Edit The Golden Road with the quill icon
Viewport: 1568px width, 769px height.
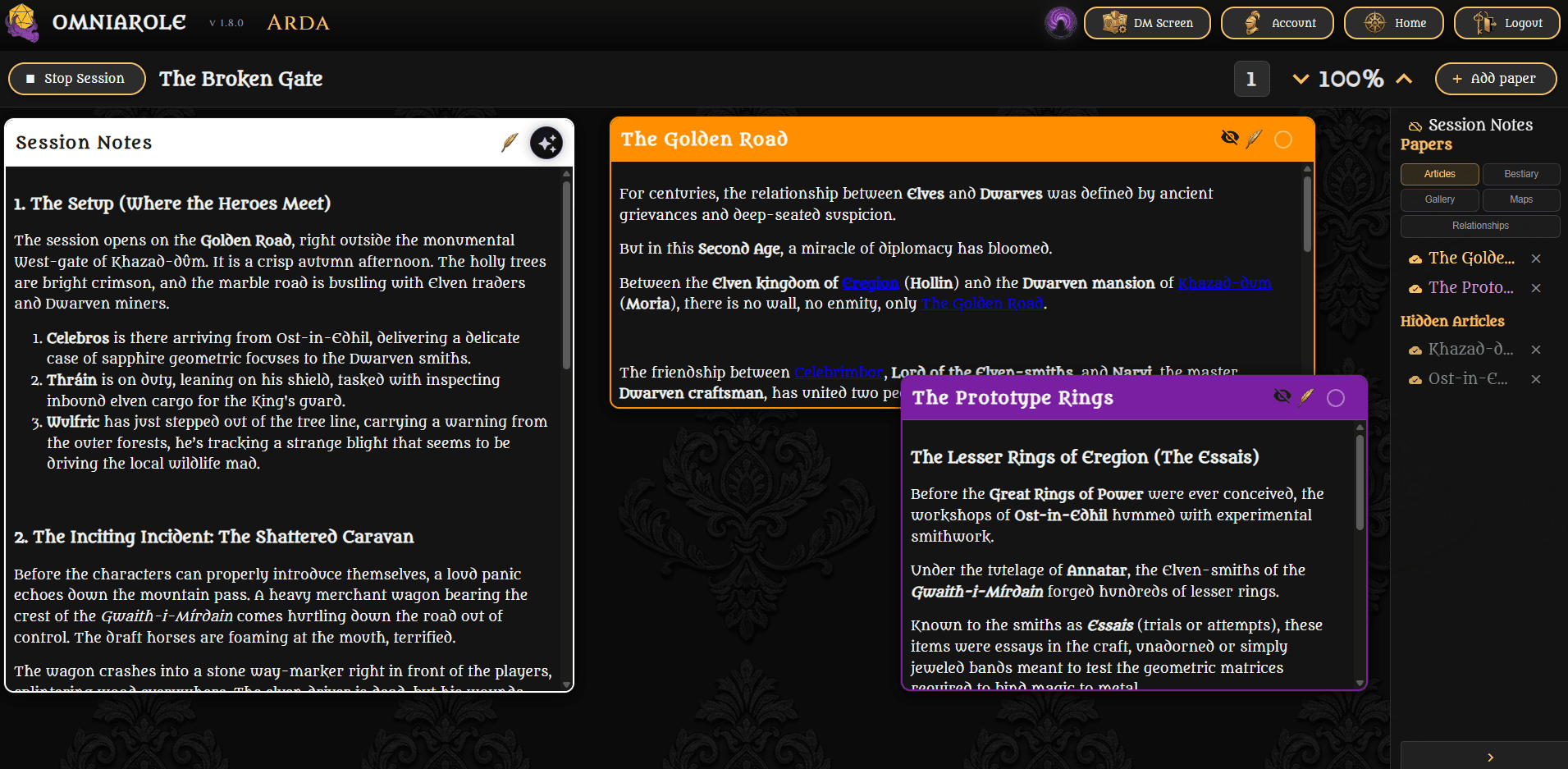click(x=1254, y=139)
